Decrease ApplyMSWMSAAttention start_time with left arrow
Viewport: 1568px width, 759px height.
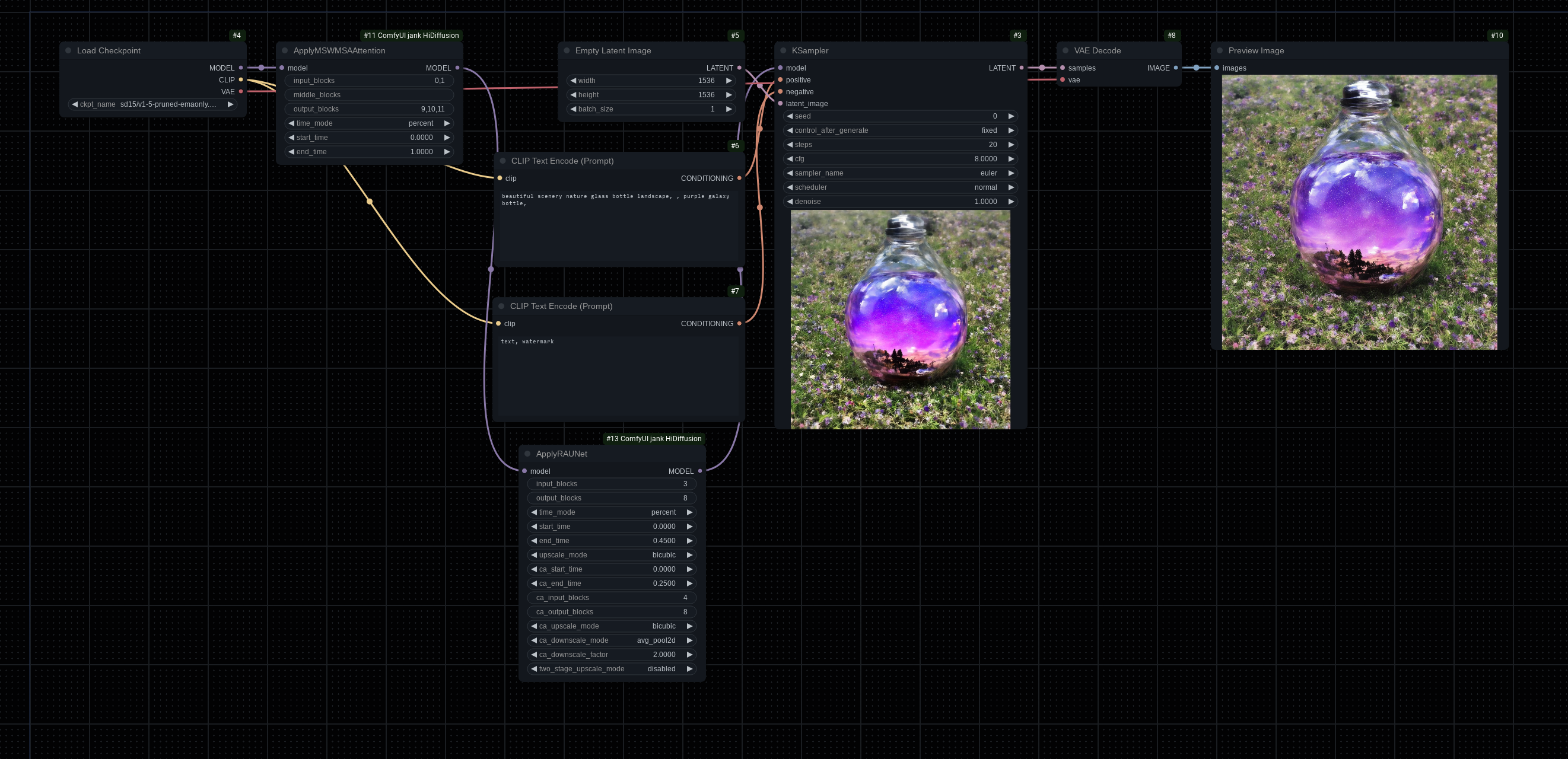coord(291,138)
